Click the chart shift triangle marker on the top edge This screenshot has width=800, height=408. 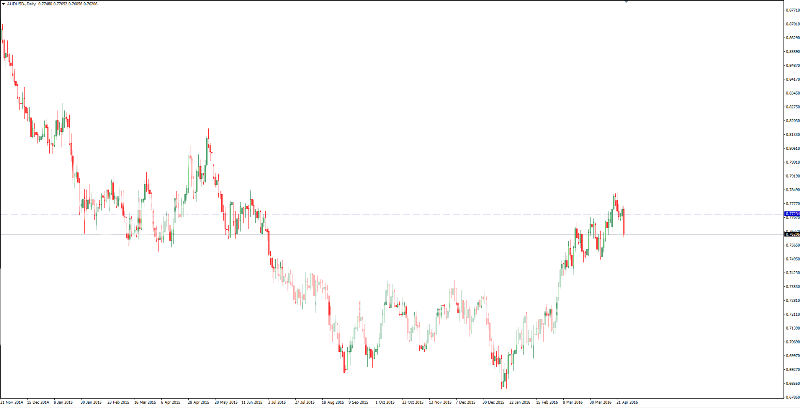pos(626,2)
